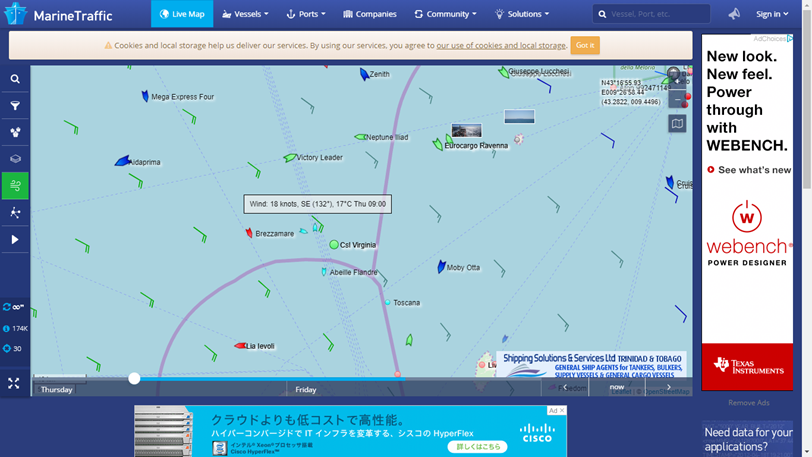This screenshot has height=457, width=812.
Task: Select the Brezzamare vessel marker
Action: 249,233
